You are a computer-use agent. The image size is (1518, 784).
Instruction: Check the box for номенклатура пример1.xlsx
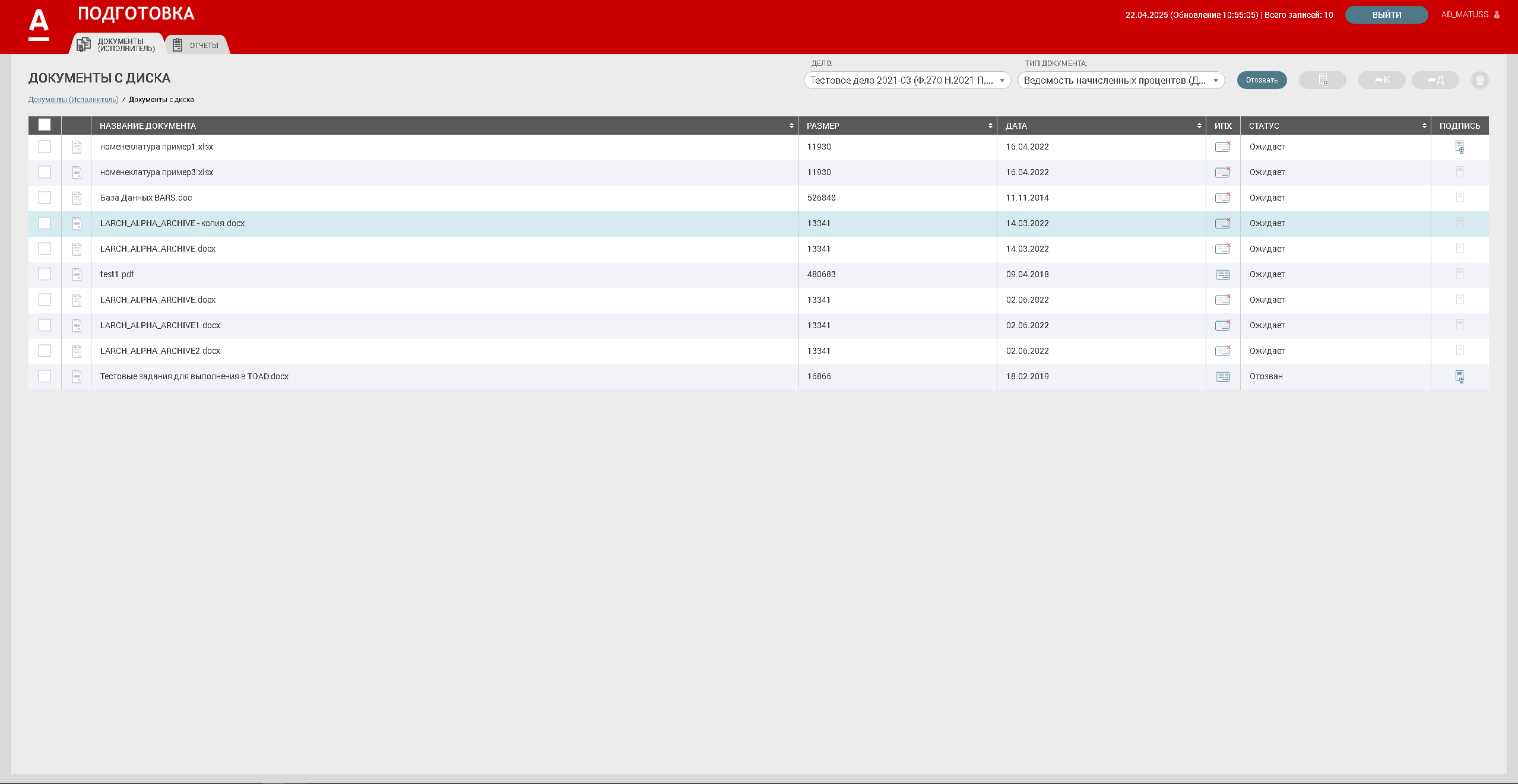click(x=45, y=147)
